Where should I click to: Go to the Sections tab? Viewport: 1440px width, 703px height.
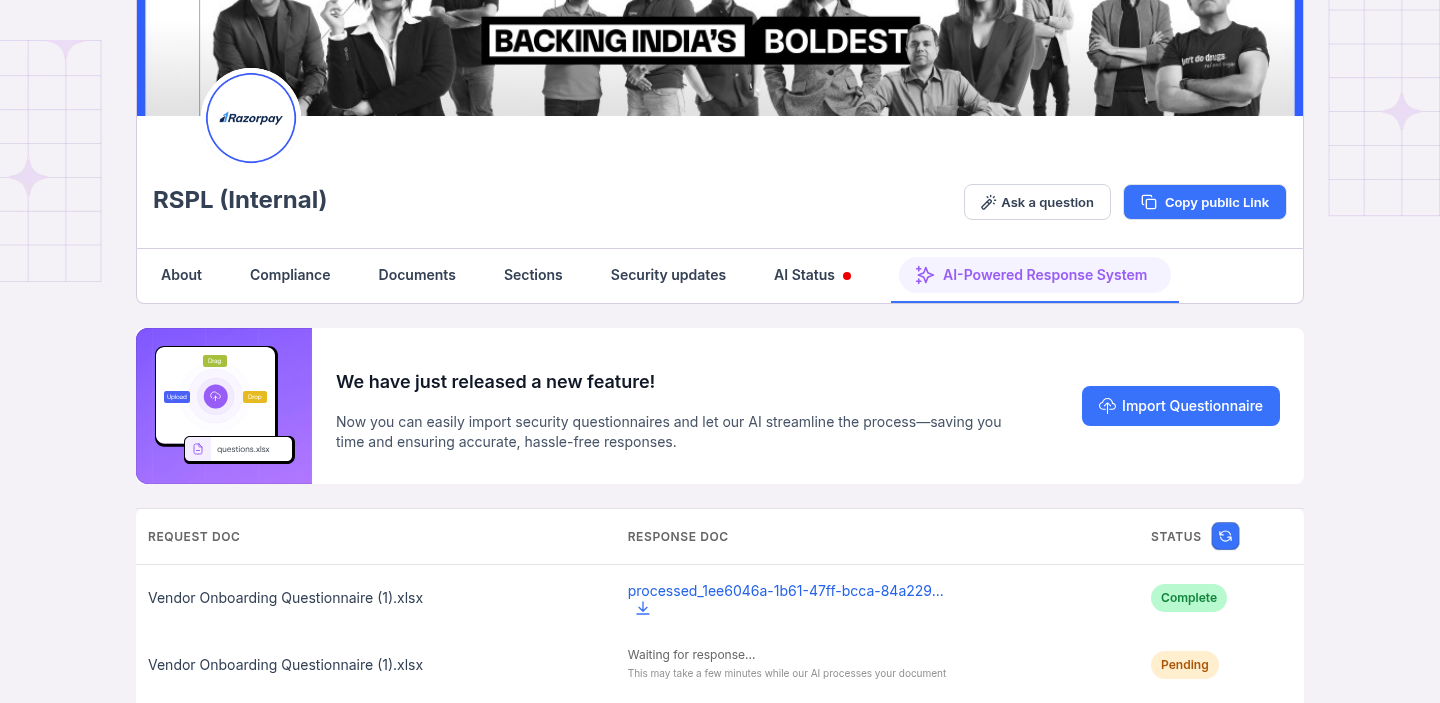(533, 275)
